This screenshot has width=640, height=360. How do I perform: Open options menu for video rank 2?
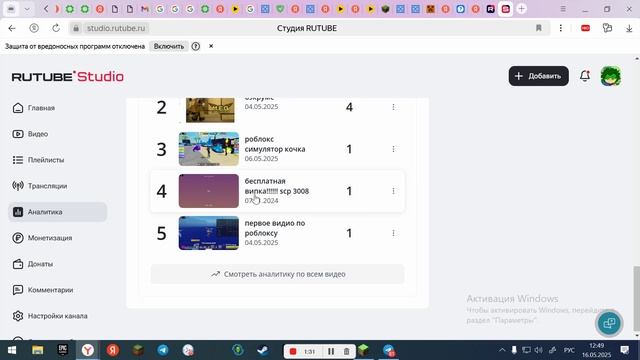tap(393, 107)
